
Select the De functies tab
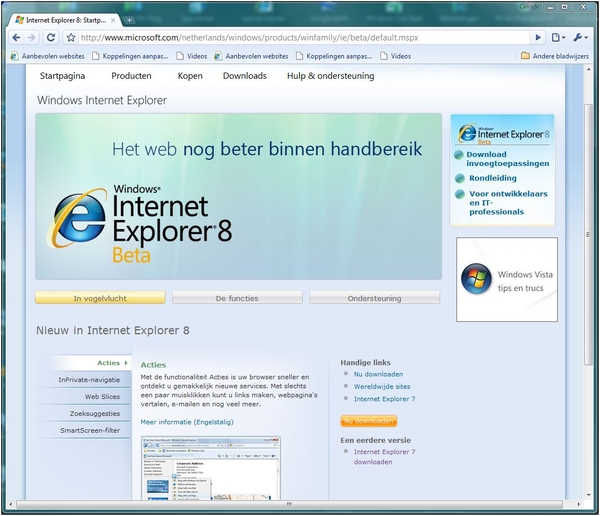point(237,298)
